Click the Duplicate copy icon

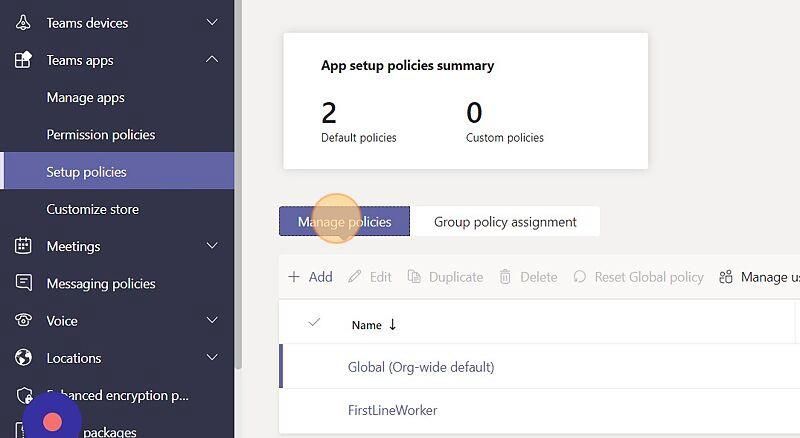pyautogui.click(x=414, y=277)
